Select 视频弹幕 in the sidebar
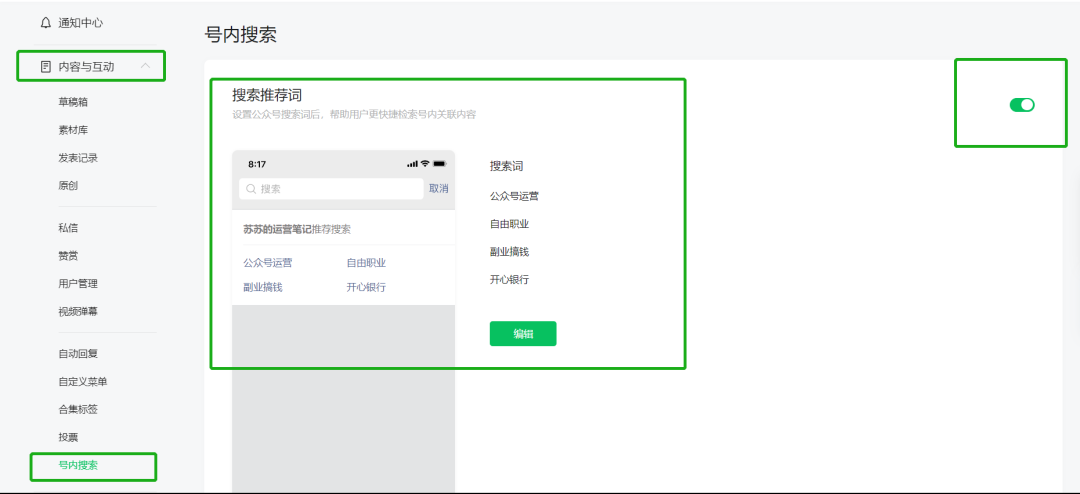Screen dimensions: 1080x494 pos(78,311)
